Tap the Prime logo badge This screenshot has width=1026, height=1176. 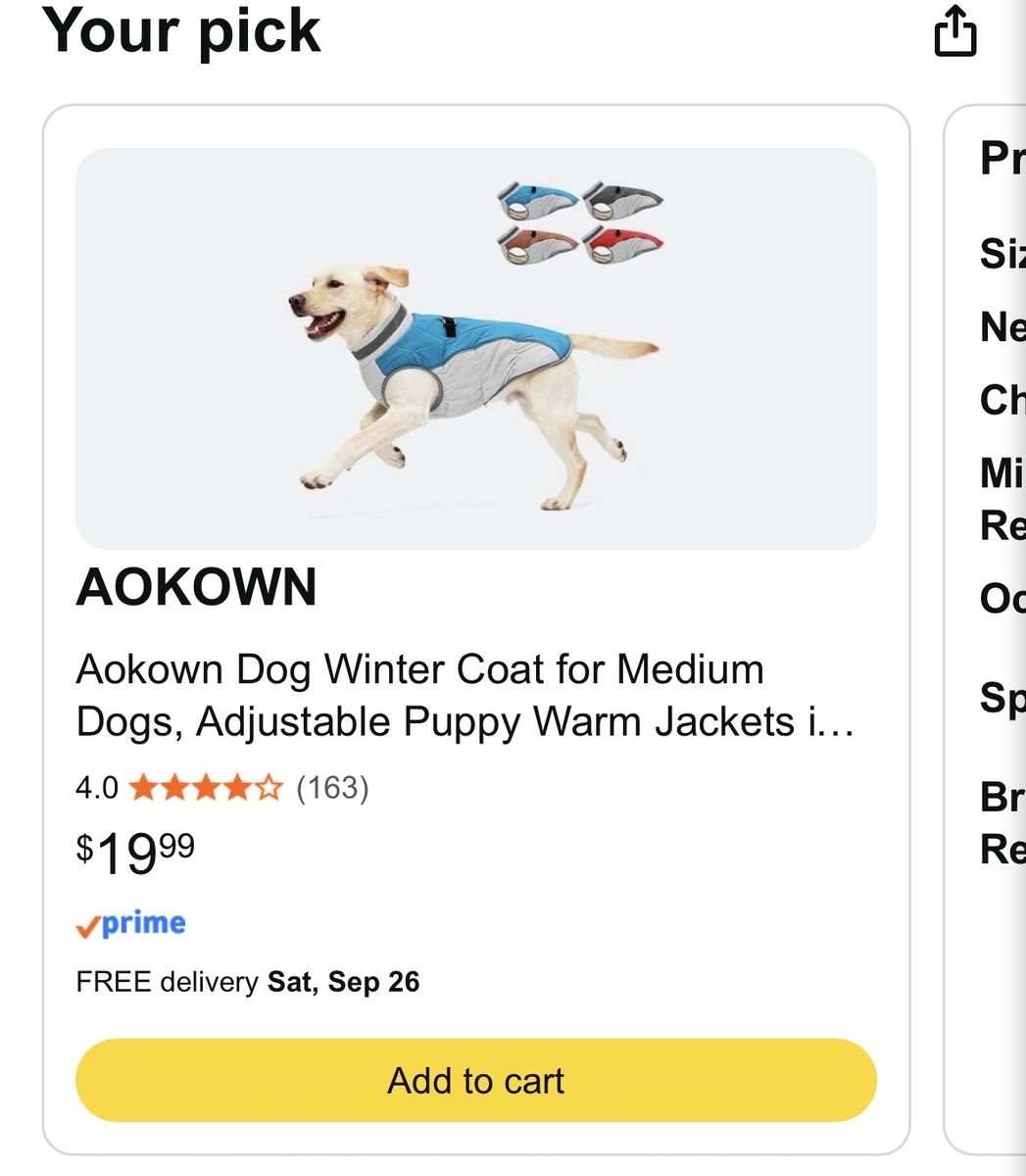131,924
